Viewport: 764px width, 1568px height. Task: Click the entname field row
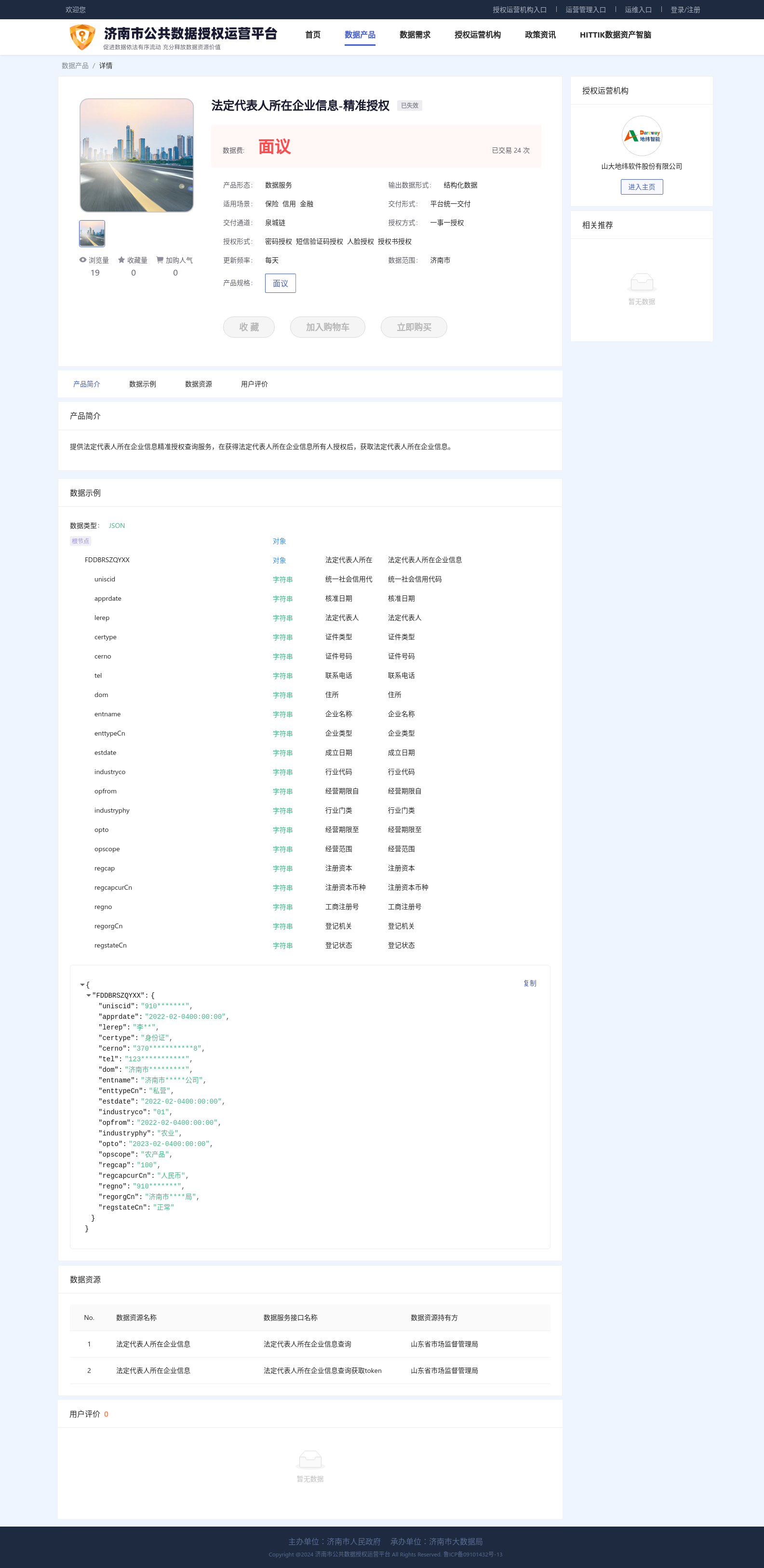310,714
